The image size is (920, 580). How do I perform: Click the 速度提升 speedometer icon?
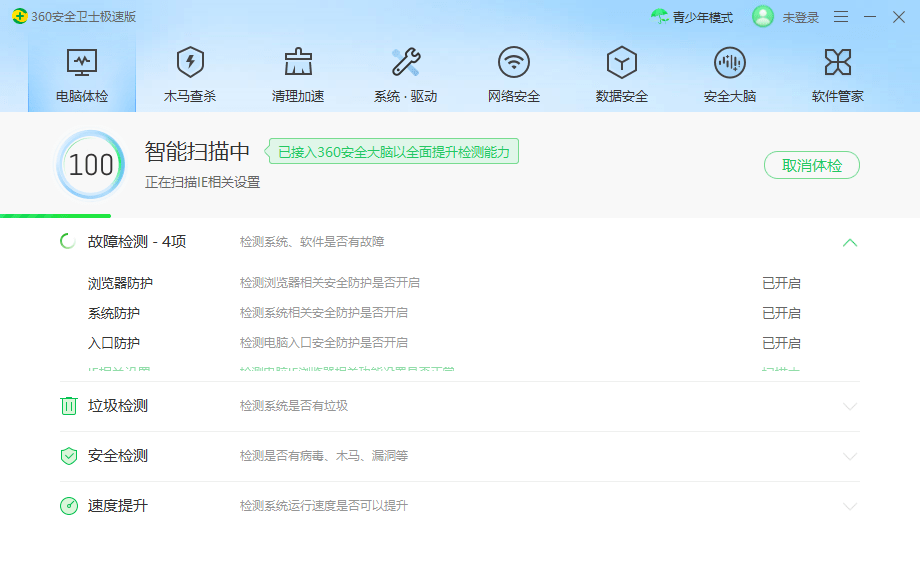69,505
